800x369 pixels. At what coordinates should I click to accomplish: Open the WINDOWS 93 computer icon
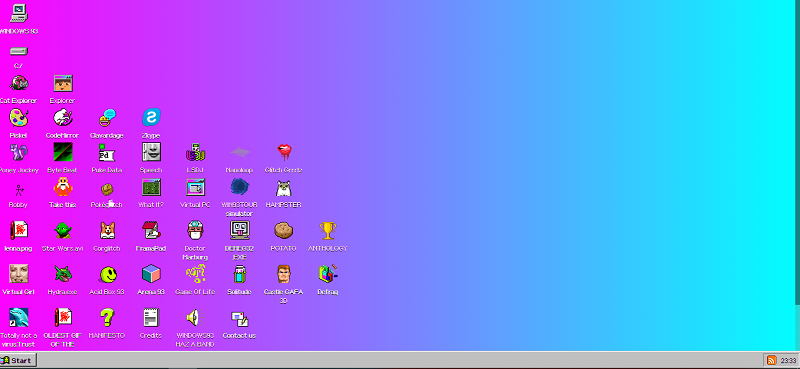pyautogui.click(x=18, y=13)
